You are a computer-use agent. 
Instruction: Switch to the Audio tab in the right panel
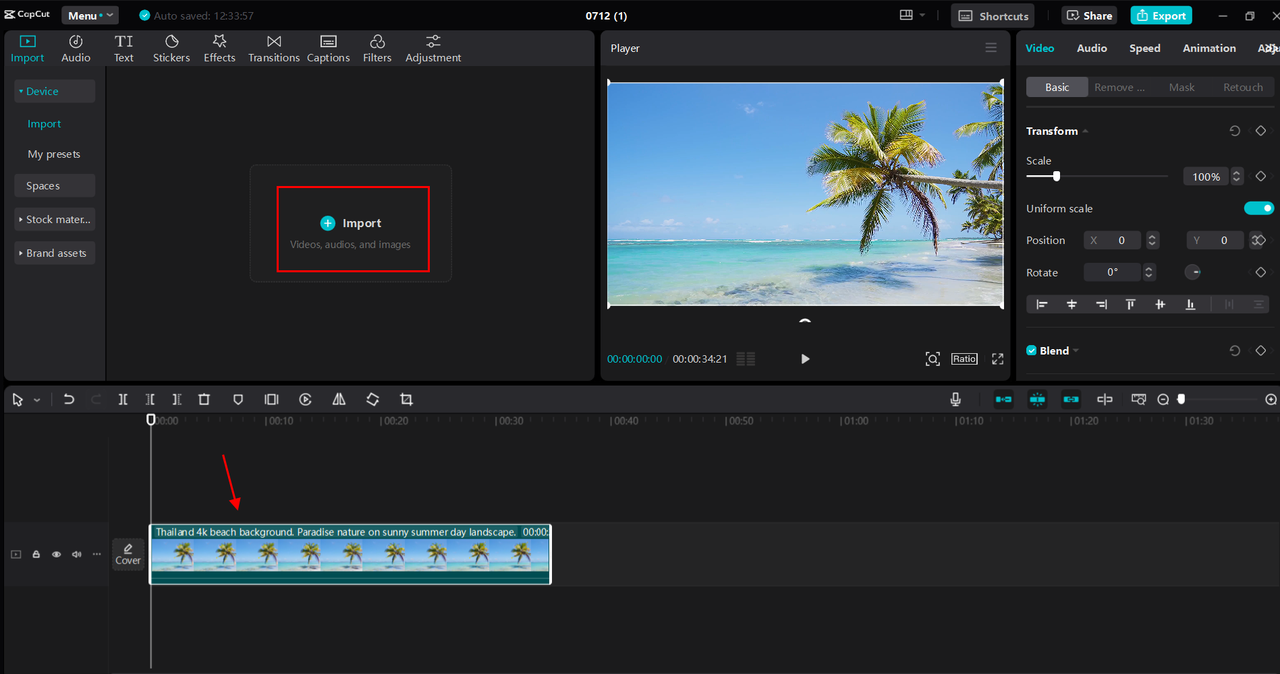1091,48
